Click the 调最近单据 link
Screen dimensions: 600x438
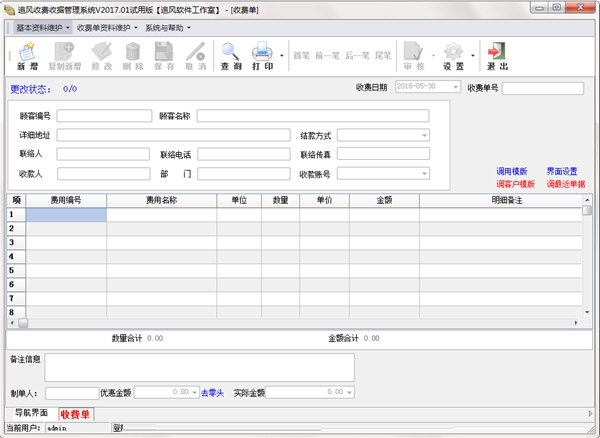[565, 184]
